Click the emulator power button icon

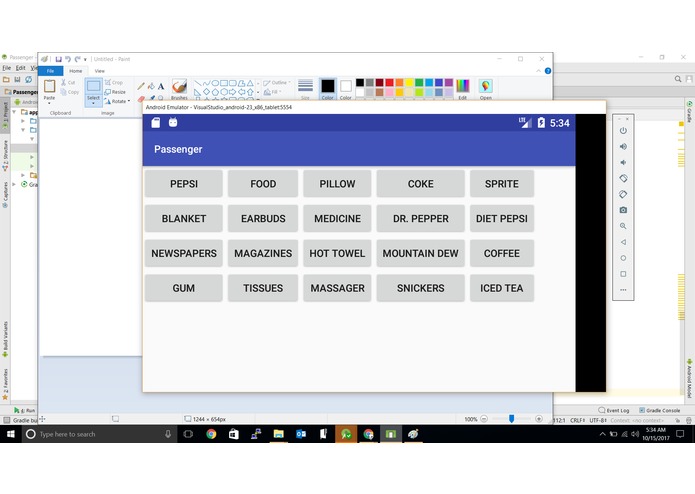[623, 131]
